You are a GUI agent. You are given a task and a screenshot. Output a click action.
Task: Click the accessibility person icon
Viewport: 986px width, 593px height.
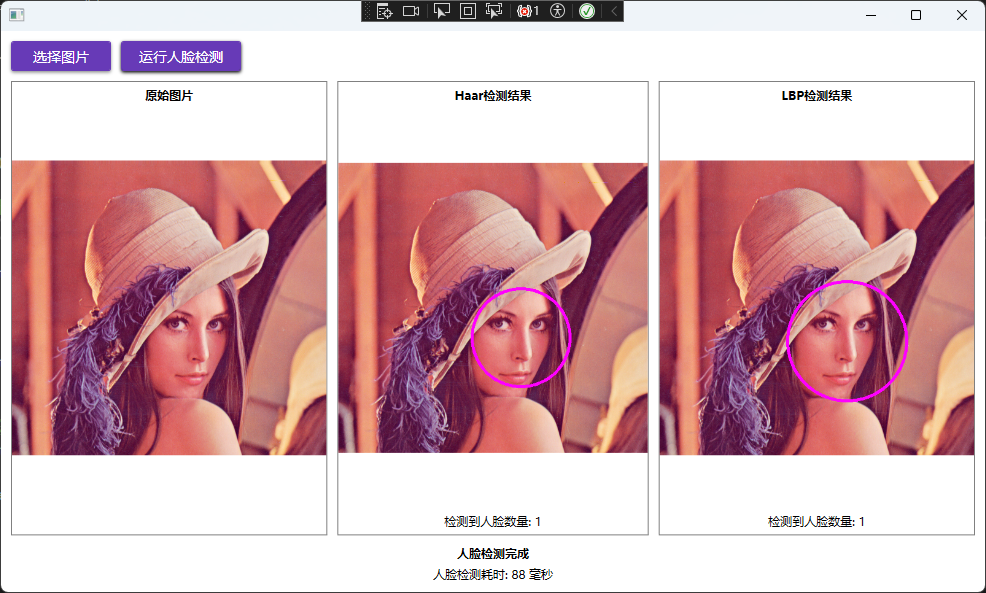tap(558, 11)
